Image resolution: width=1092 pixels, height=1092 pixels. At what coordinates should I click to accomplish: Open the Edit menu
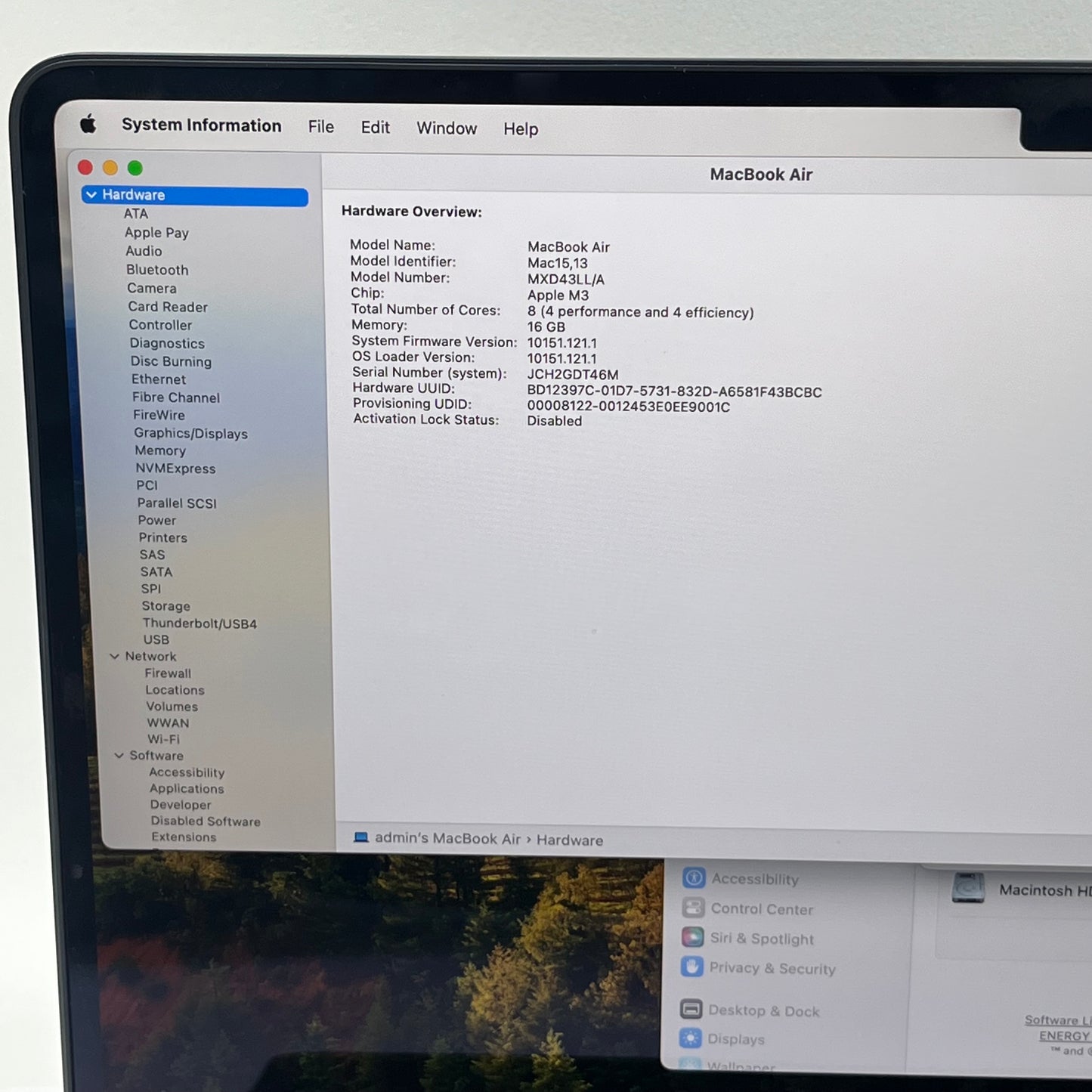coord(375,128)
